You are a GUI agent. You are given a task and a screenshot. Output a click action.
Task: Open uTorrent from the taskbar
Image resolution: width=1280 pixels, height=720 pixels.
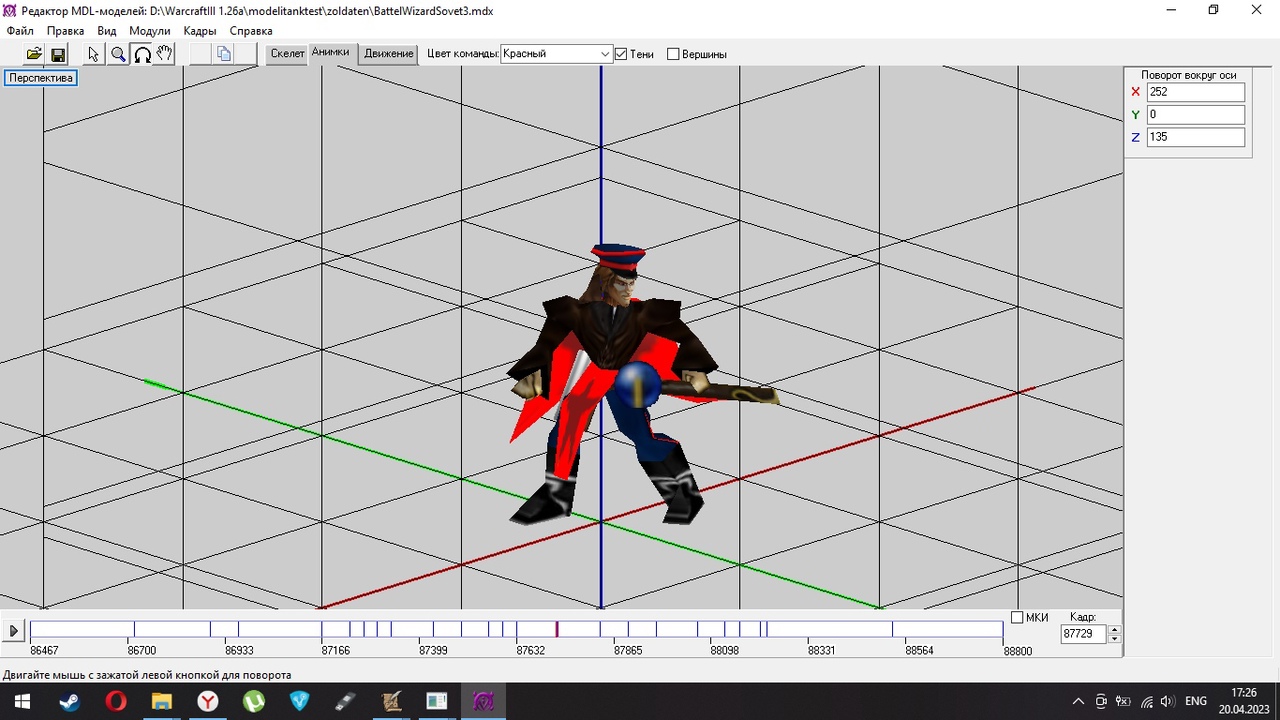[254, 701]
